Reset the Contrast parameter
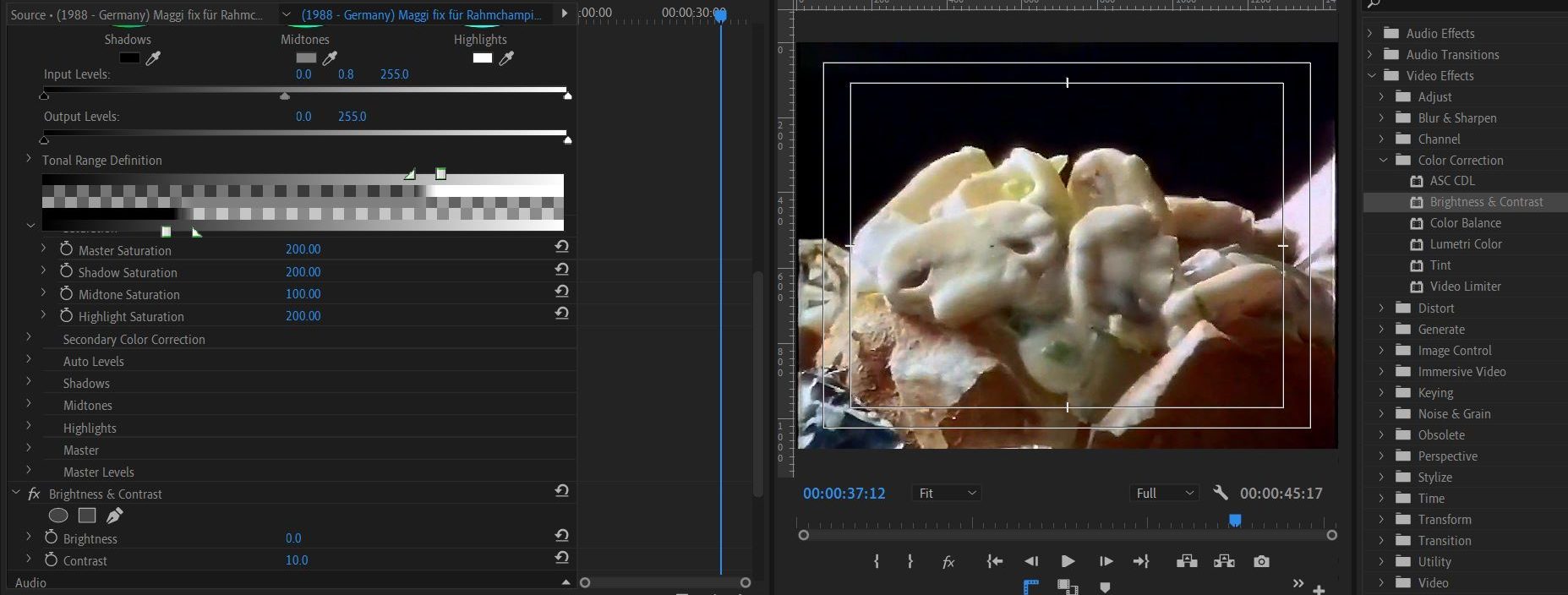The width and height of the screenshot is (1568, 595). [x=561, y=558]
